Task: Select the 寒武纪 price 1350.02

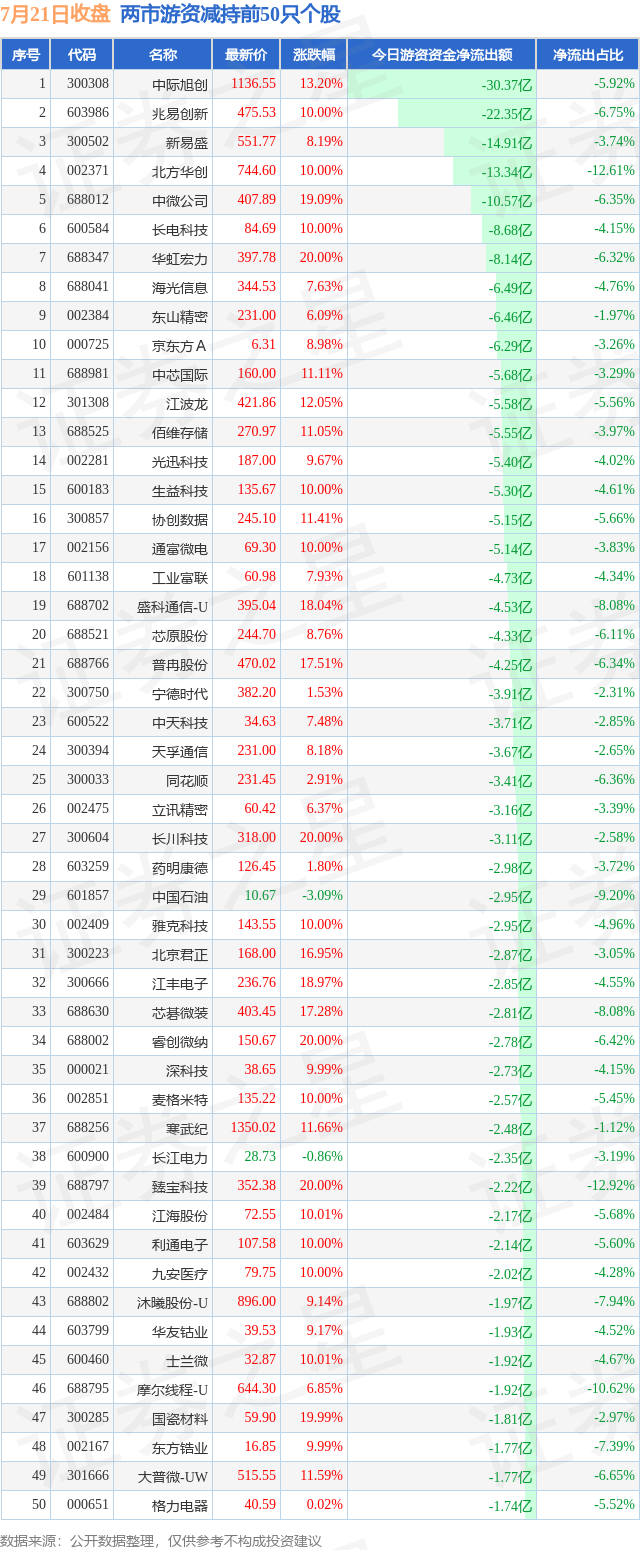Action: (253, 1127)
